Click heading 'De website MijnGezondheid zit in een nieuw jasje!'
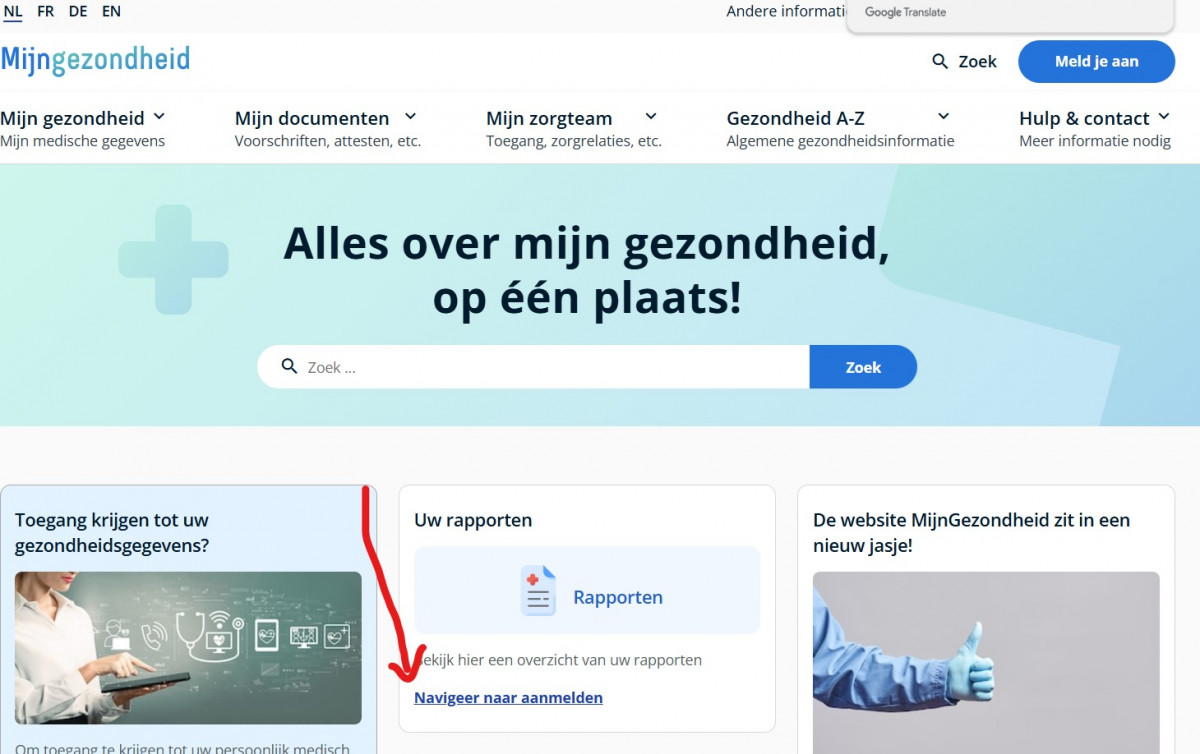The width and height of the screenshot is (1200, 754). 972,533
